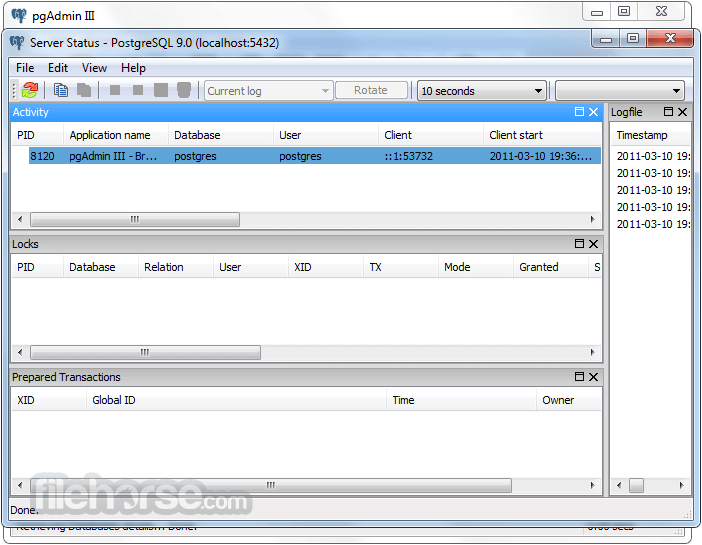702x545 pixels.
Task: Click the Time column header in Prepared Transactions
Action: (462, 400)
